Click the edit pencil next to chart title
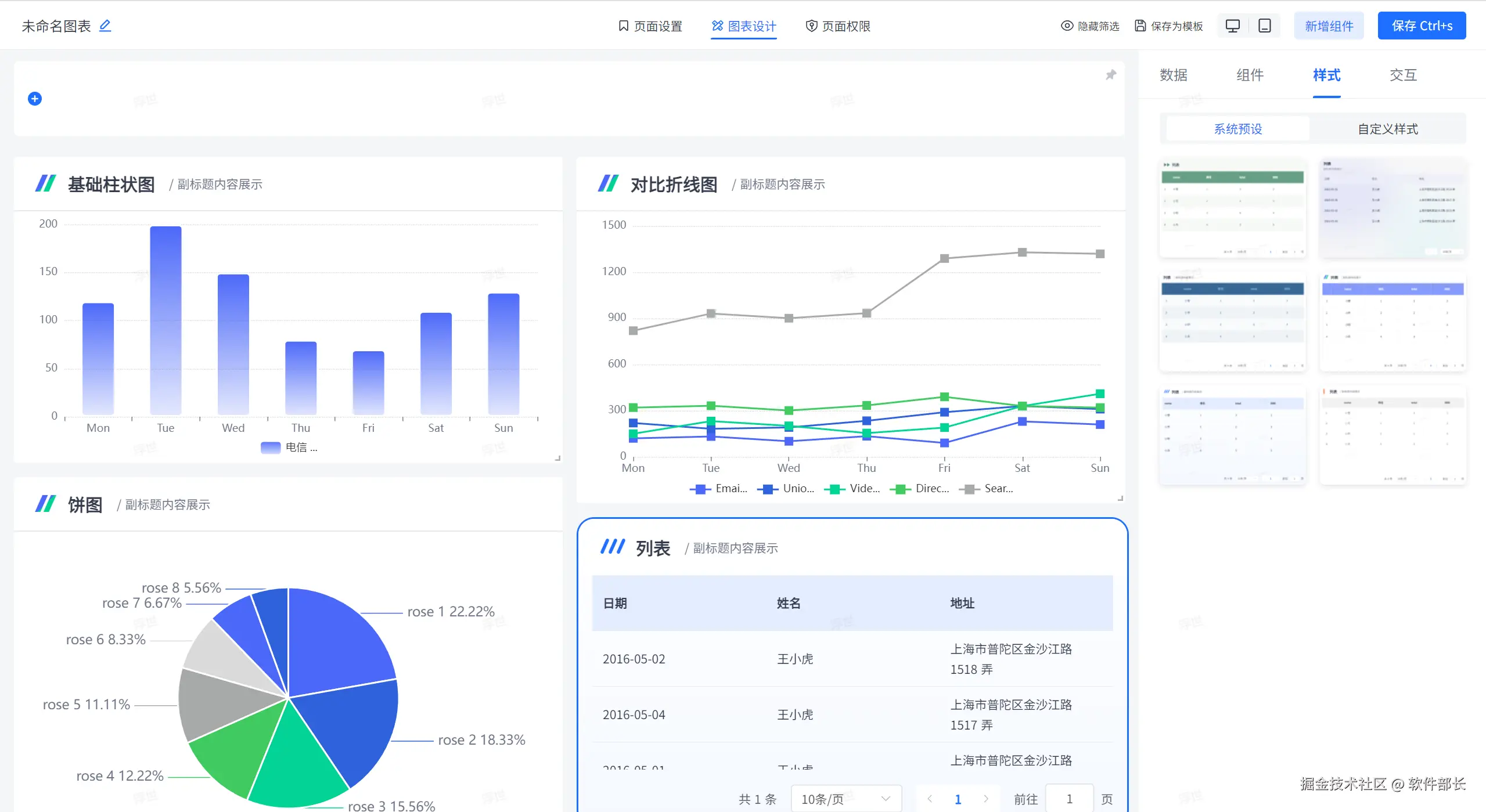This screenshot has width=1486, height=812. point(105,26)
